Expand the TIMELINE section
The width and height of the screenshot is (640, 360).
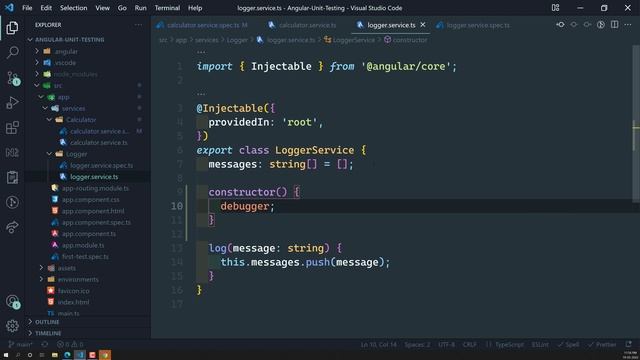pyautogui.click(x=48, y=333)
